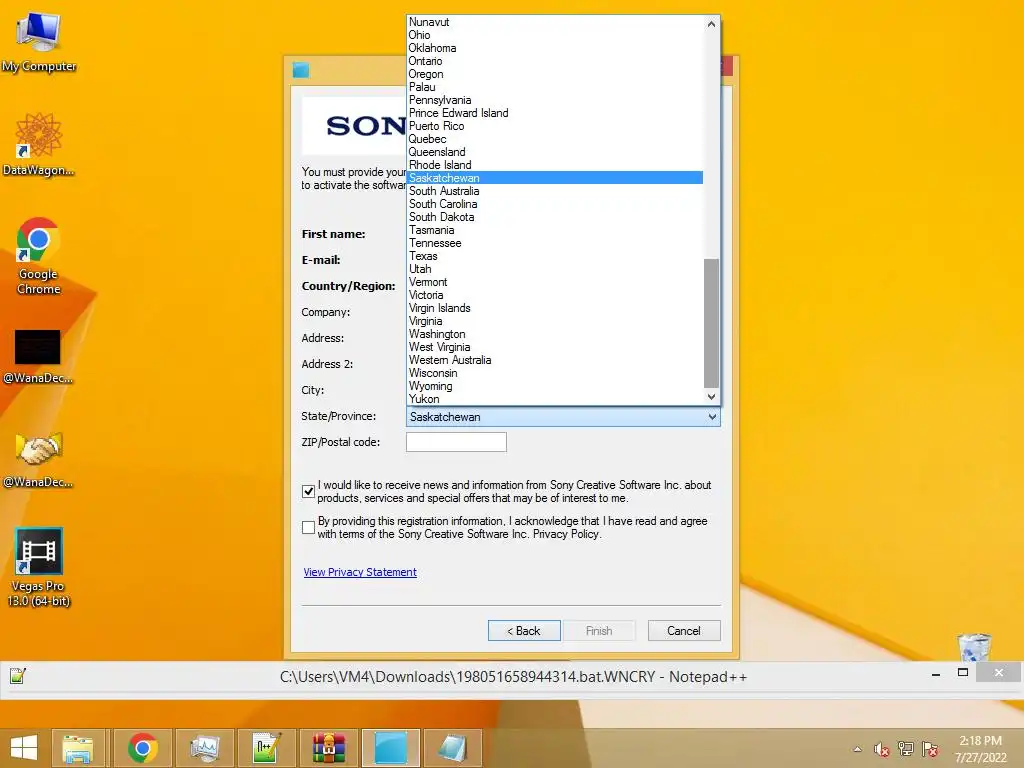Click the state list scrollbar thumb
Image resolution: width=1024 pixels, height=768 pixels.
(x=711, y=323)
